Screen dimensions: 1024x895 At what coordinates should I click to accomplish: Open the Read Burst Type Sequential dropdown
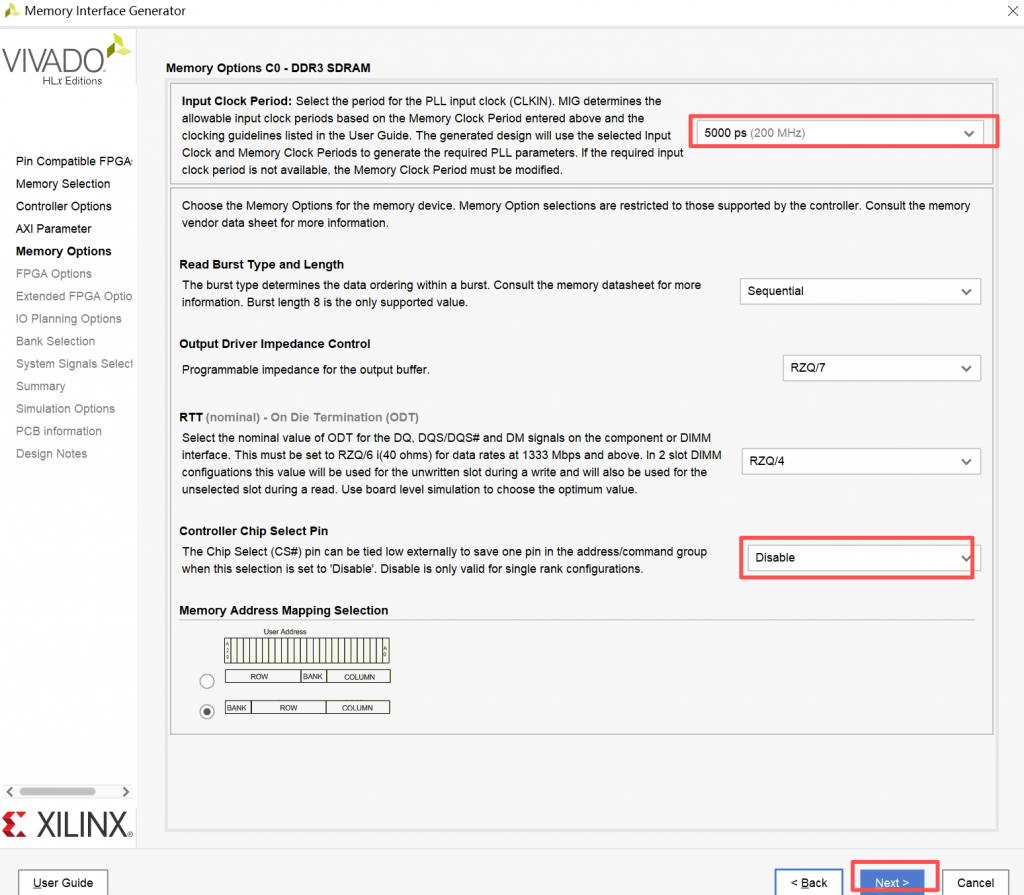point(860,291)
